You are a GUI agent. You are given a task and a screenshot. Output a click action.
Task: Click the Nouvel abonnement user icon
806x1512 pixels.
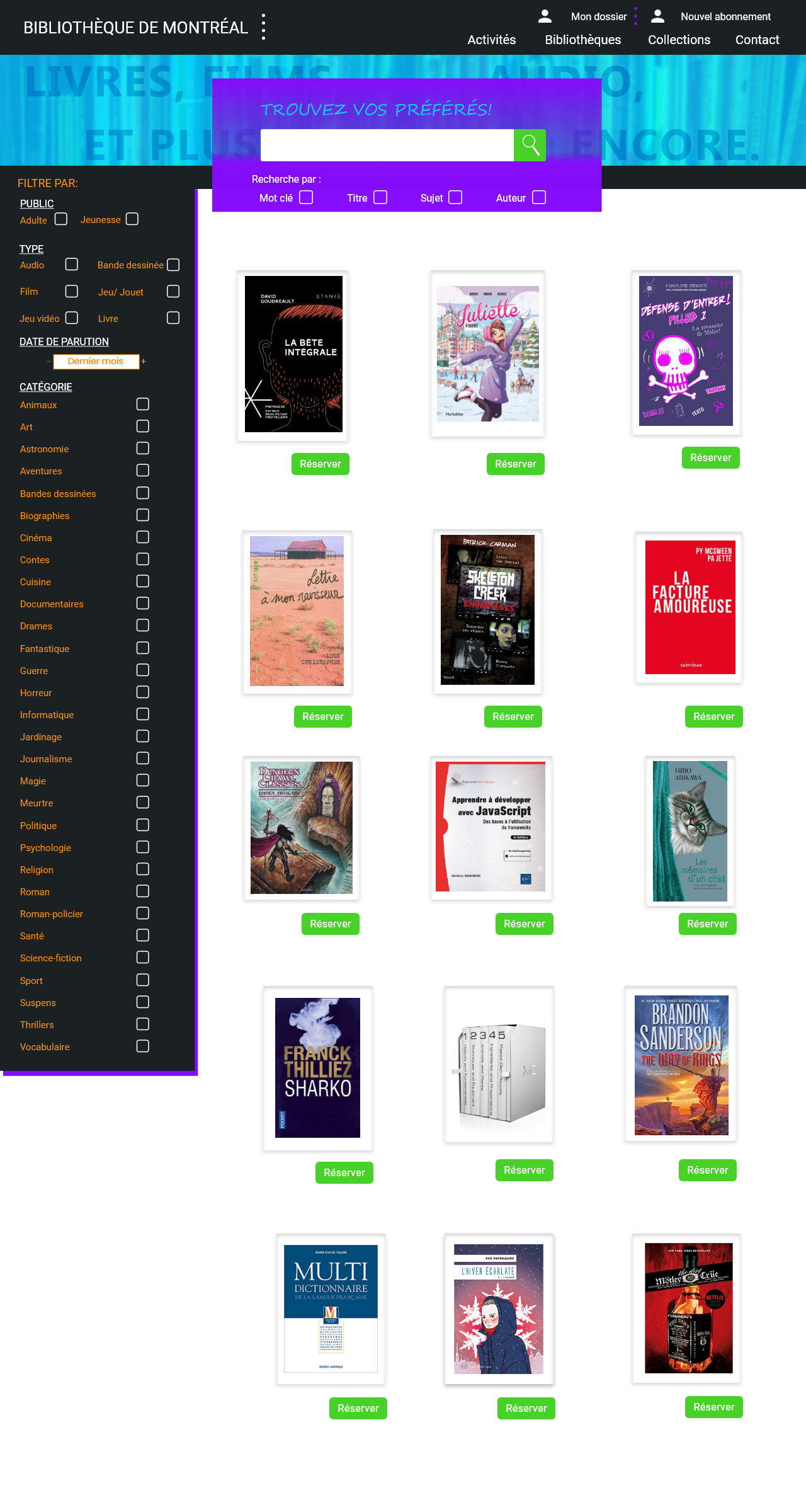tap(657, 16)
